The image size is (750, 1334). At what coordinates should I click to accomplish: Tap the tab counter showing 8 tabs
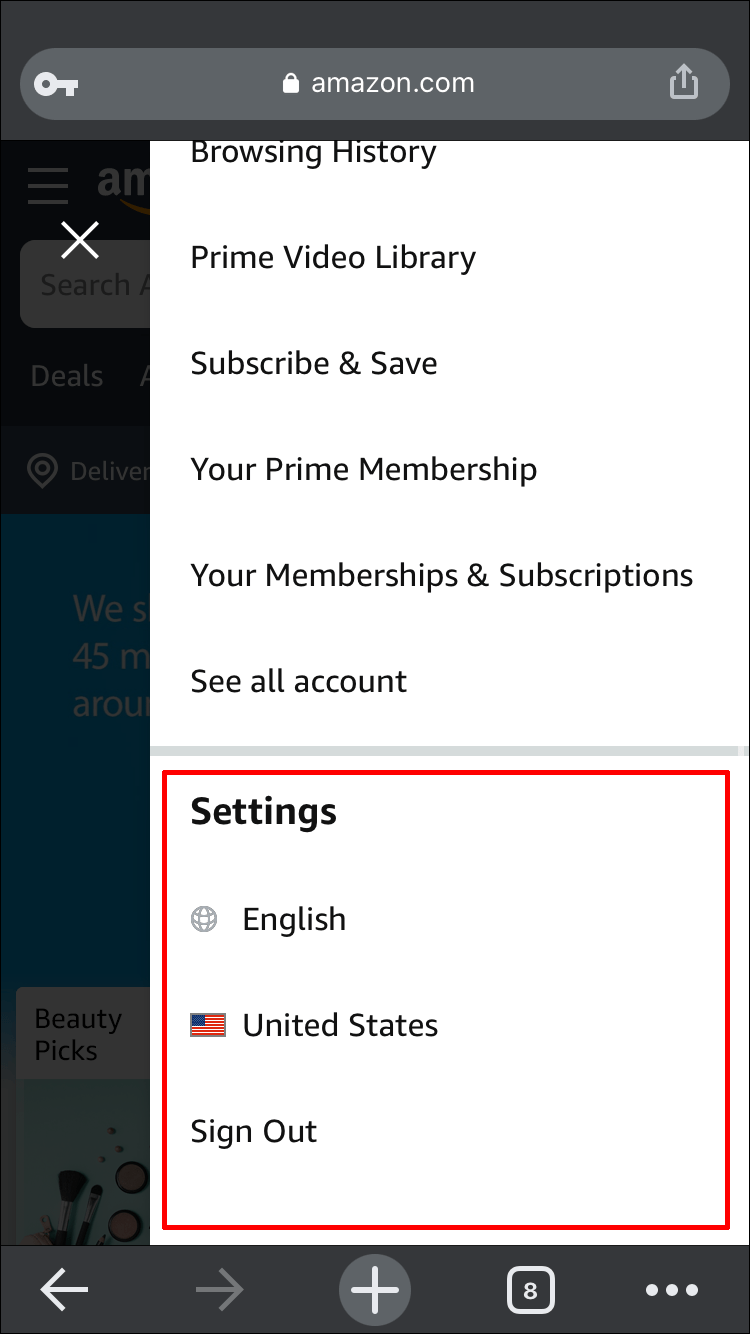pyautogui.click(x=531, y=1290)
